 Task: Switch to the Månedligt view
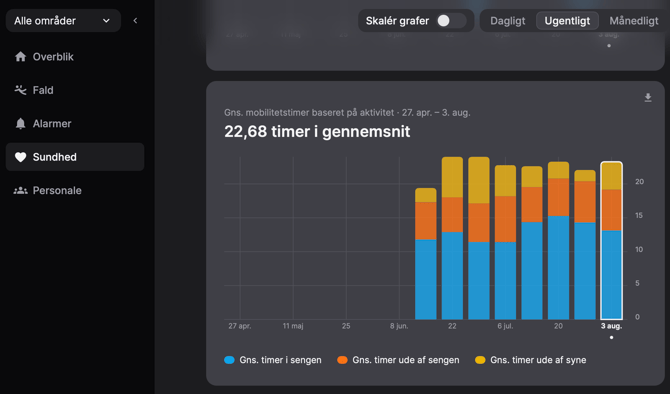[634, 21]
